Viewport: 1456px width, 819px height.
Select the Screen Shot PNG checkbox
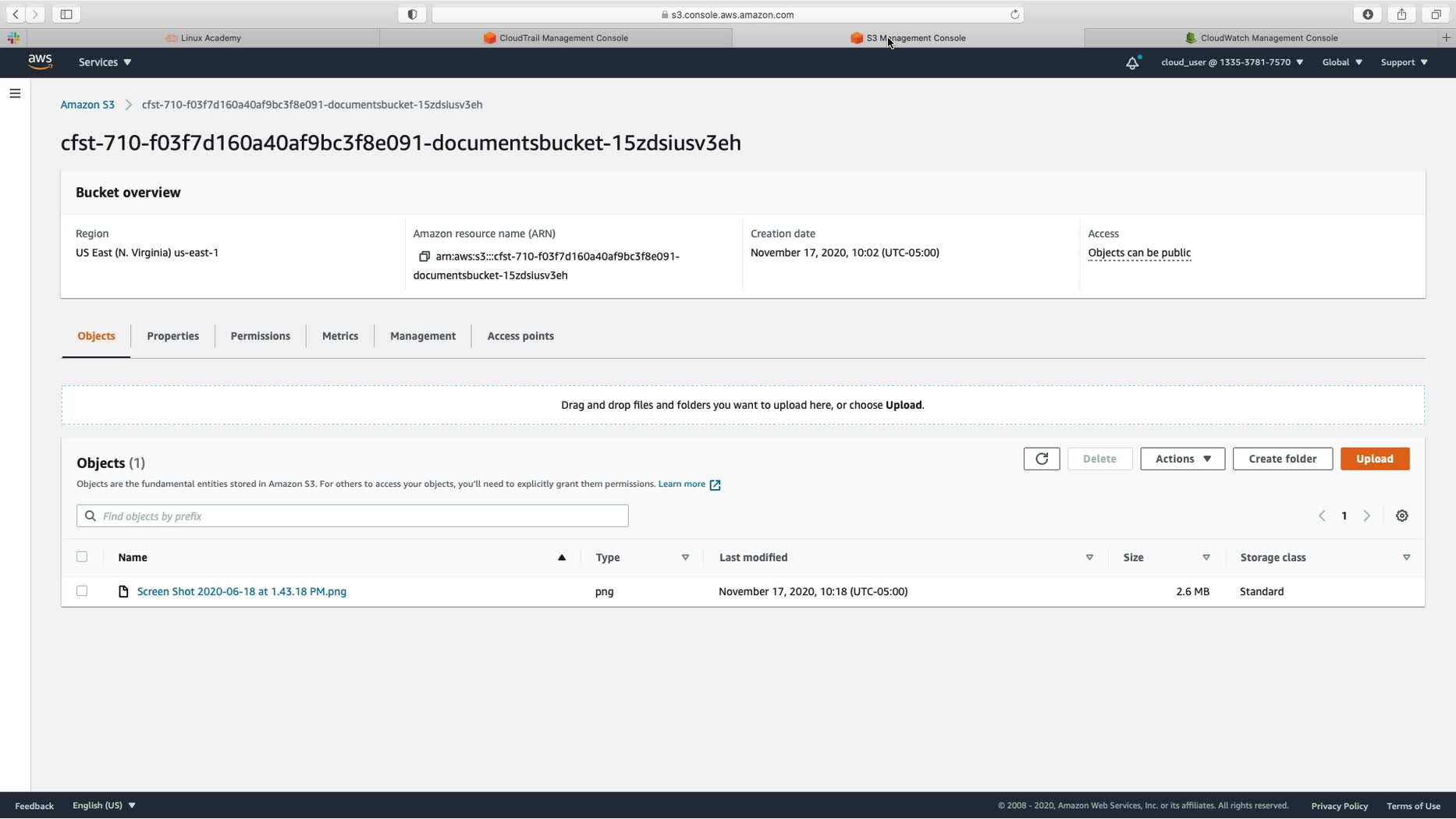coord(82,591)
